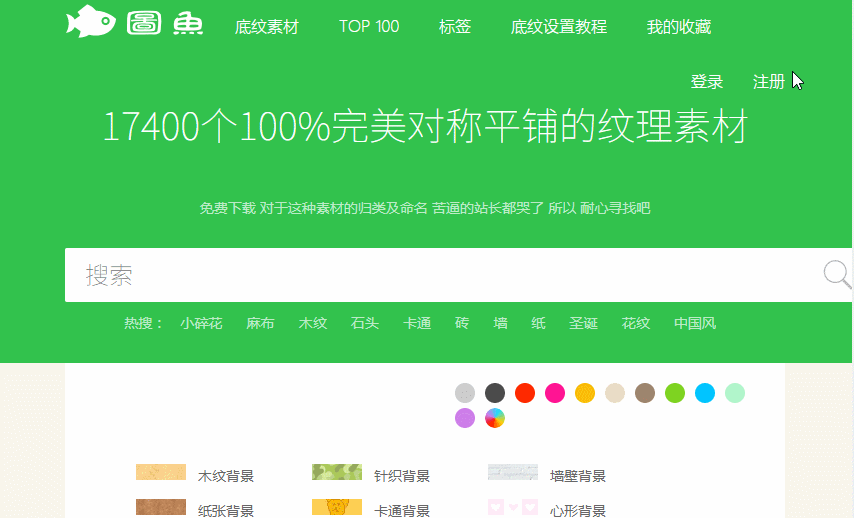The width and height of the screenshot is (854, 518).
Task: Open the 针织背景 category link
Action: point(402,476)
